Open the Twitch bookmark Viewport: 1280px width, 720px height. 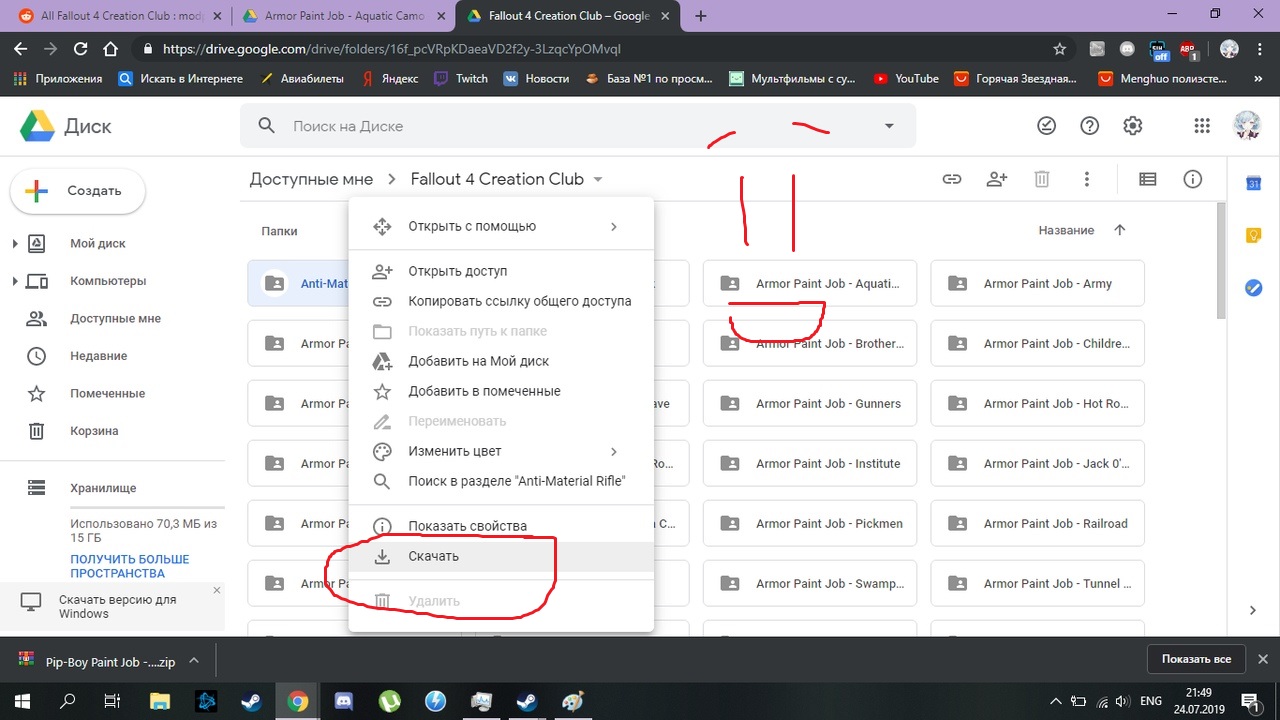(x=461, y=78)
